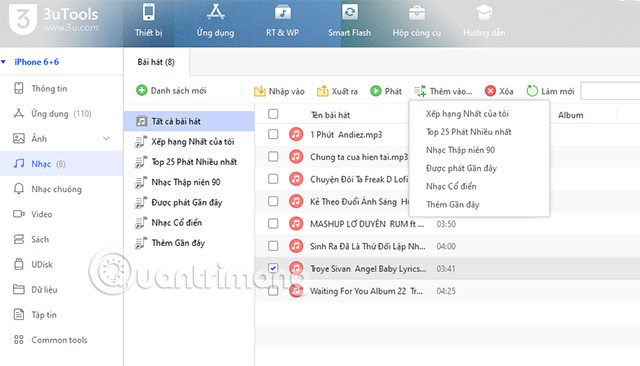Image resolution: width=640 pixels, height=366 pixels.
Task: Choose Nhạc Thập niên 90 in dropdown menu
Action: point(479,150)
